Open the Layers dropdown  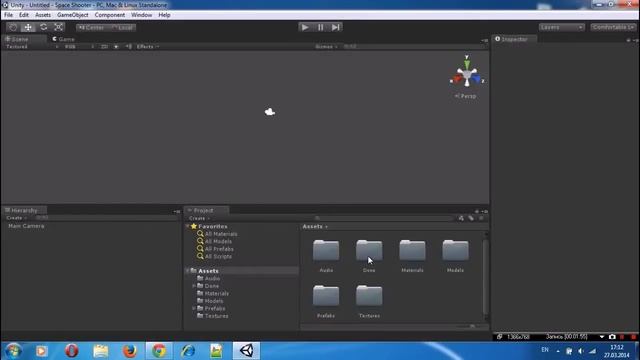(x=562, y=27)
